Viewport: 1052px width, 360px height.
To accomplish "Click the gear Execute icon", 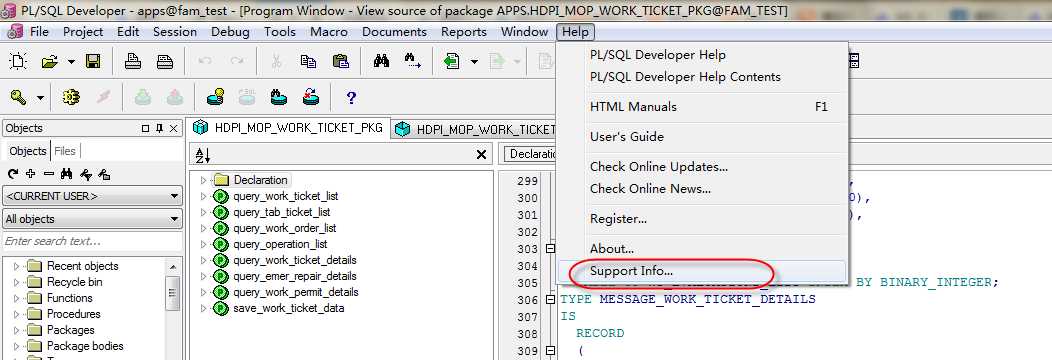I will point(70,97).
